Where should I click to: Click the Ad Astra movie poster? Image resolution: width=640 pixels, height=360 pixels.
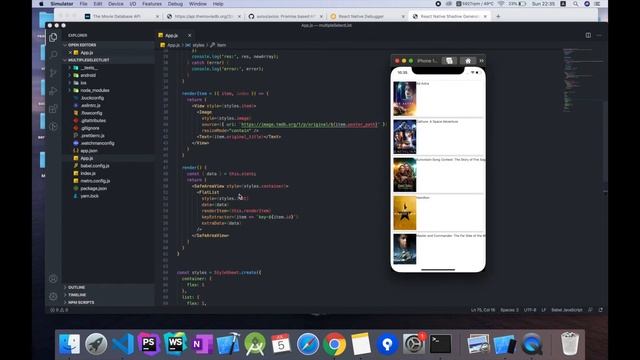(404, 98)
